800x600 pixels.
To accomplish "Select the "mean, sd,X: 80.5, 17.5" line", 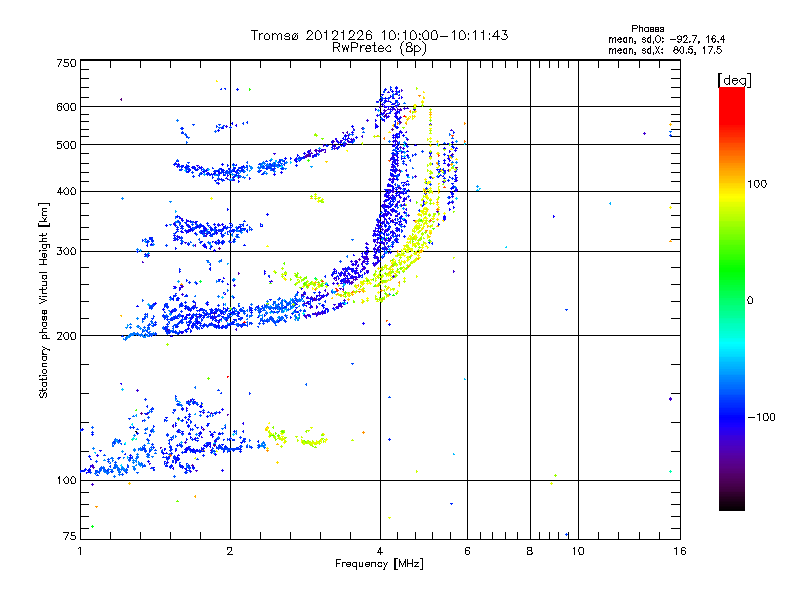I will [665, 50].
